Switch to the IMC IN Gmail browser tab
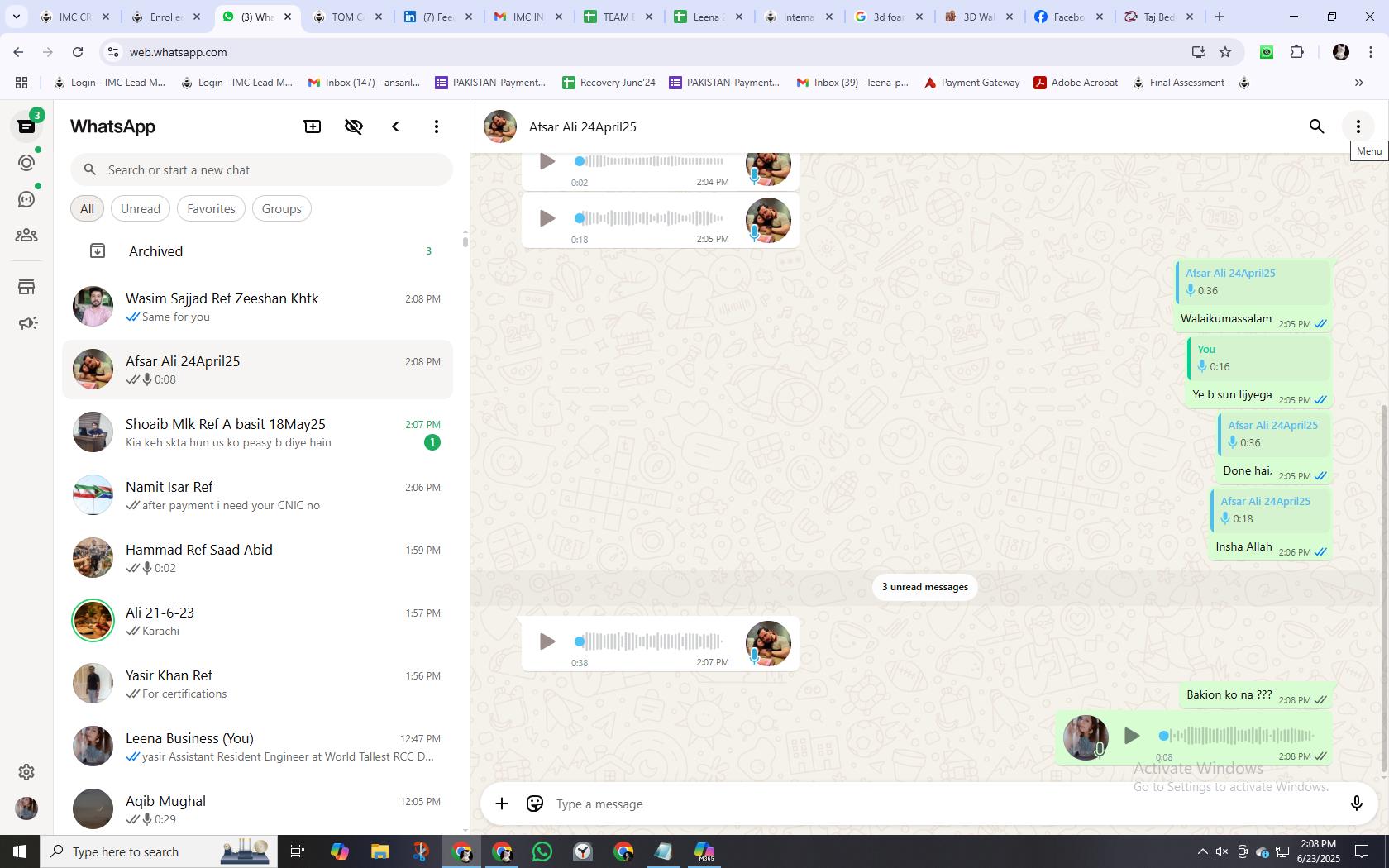 point(527,17)
